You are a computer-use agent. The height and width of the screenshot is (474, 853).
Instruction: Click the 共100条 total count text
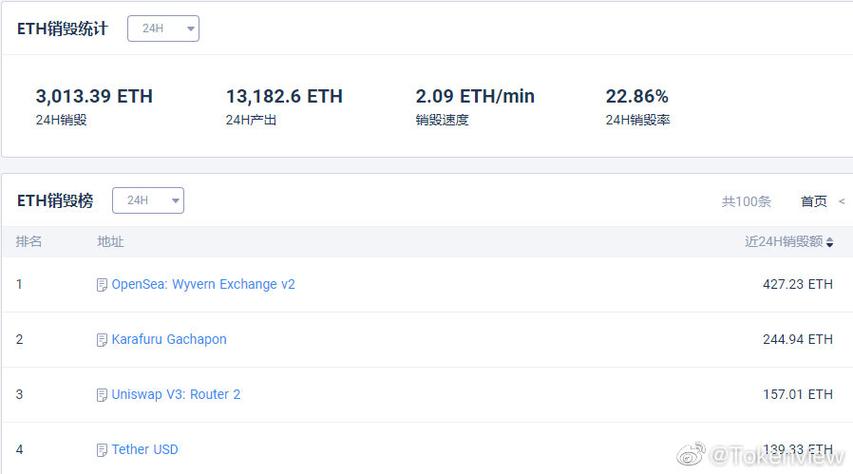click(x=746, y=201)
